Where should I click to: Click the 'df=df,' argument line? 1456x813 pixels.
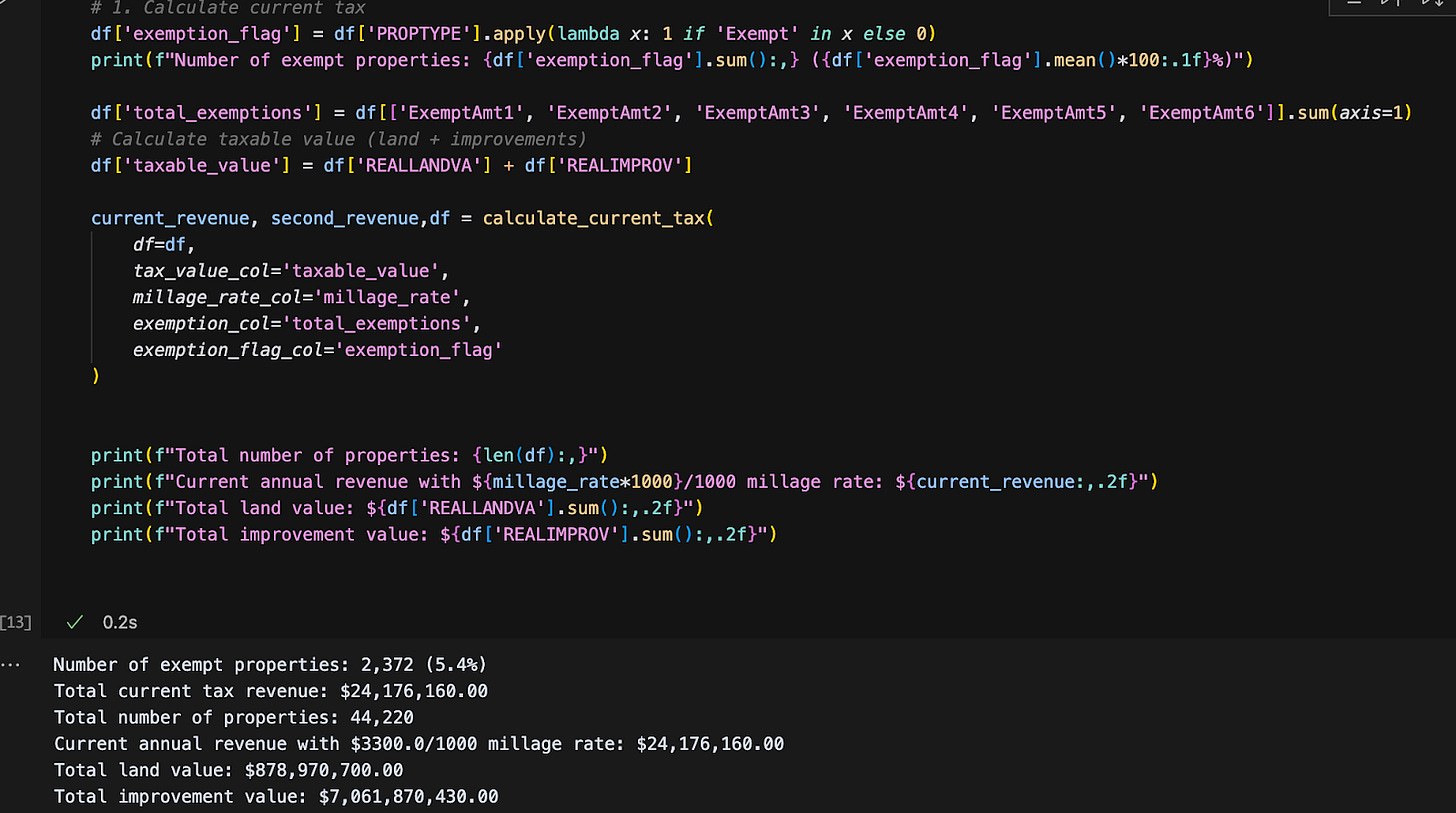pyautogui.click(x=164, y=244)
